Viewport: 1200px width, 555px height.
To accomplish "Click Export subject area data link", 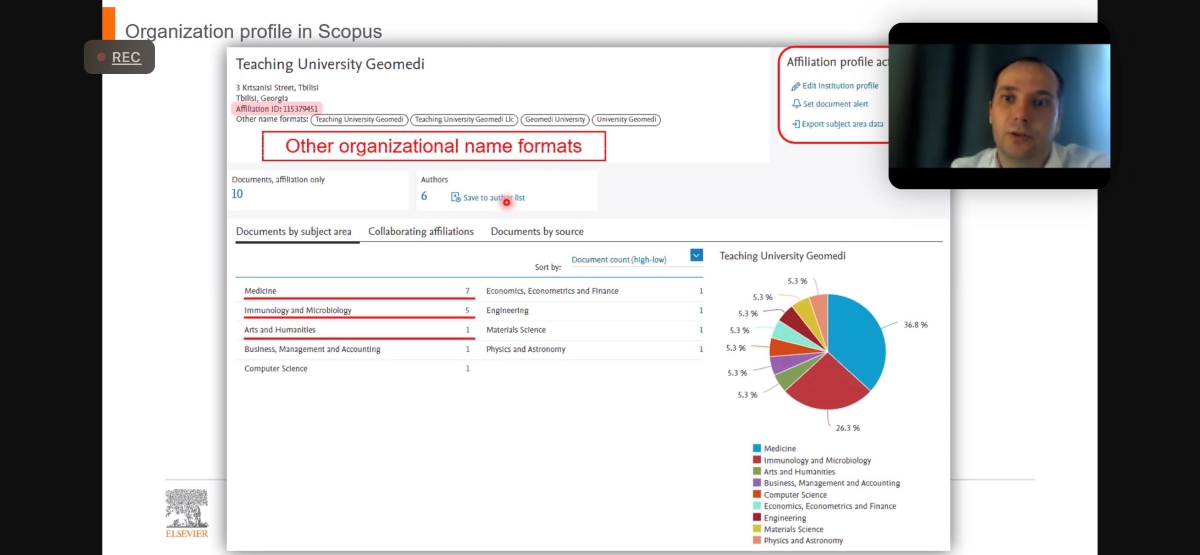I will pyautogui.click(x=843, y=124).
